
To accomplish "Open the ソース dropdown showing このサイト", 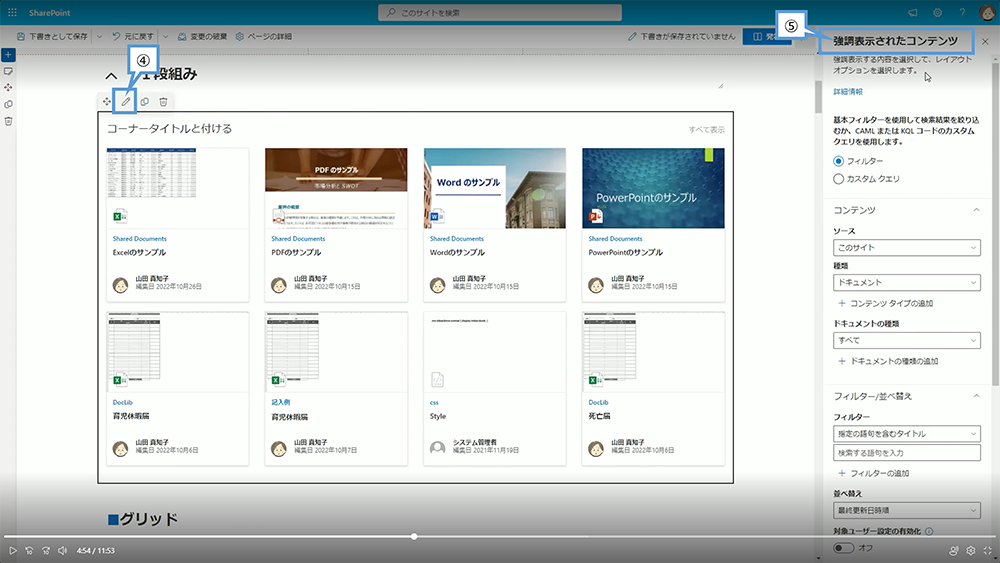I will tap(906, 247).
